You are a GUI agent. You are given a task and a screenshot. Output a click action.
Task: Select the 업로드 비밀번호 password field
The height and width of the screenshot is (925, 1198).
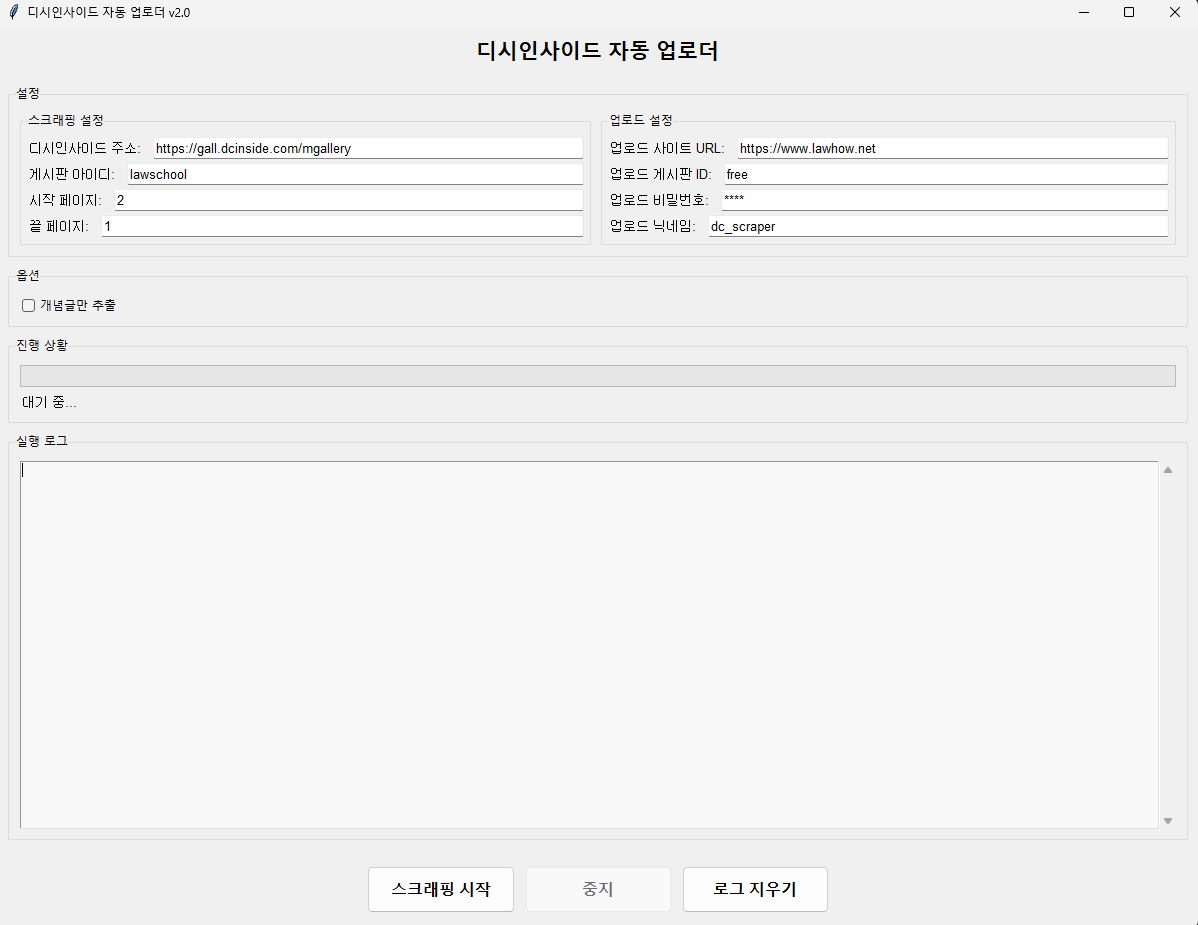pos(944,200)
